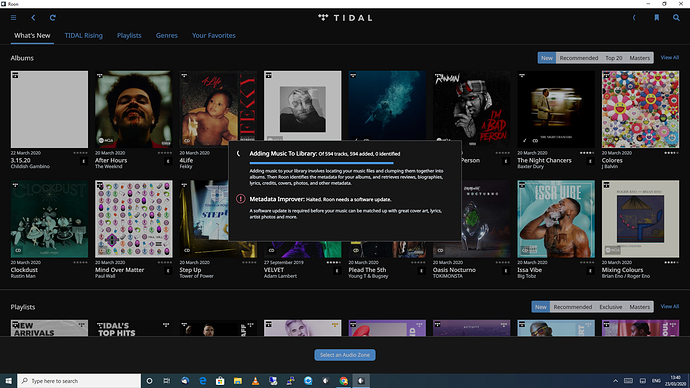Go back with the back arrow
690x388 pixels.
pyautogui.click(x=33, y=18)
